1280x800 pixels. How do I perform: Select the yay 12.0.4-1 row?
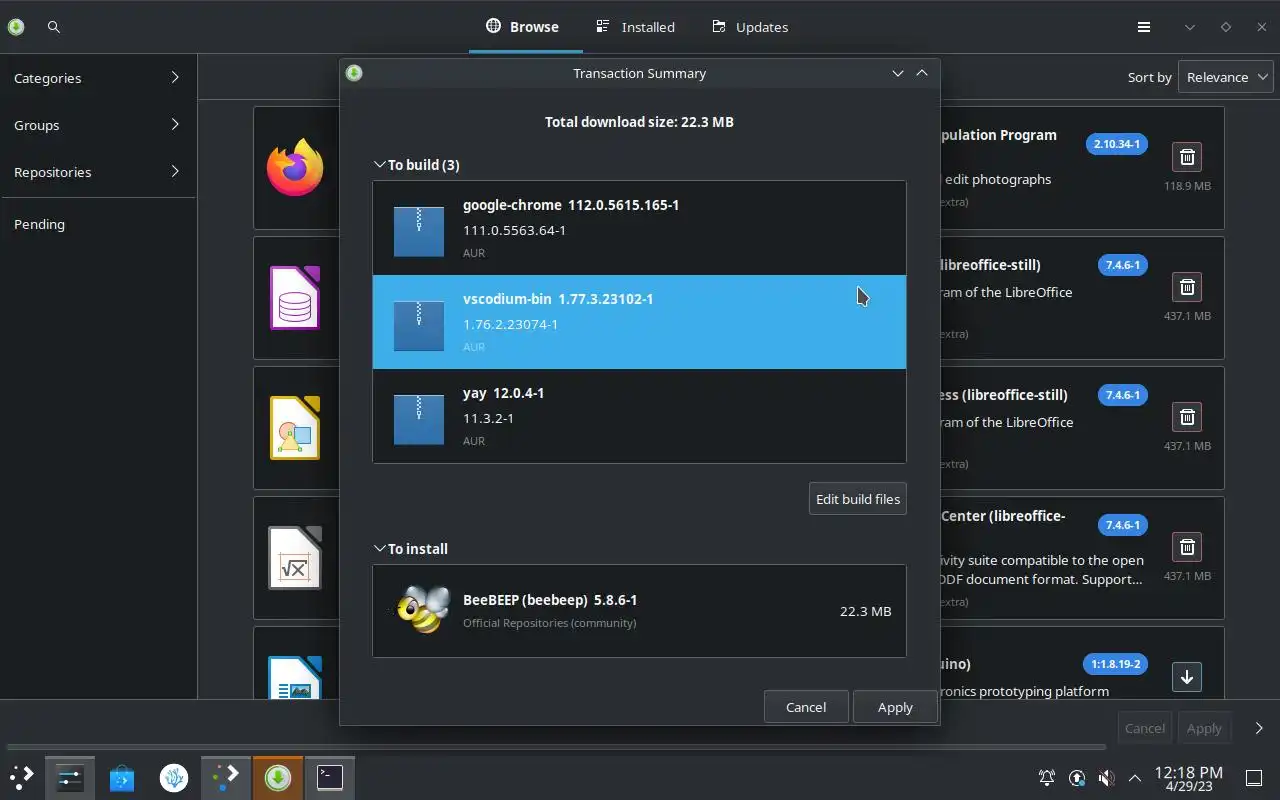[640, 416]
